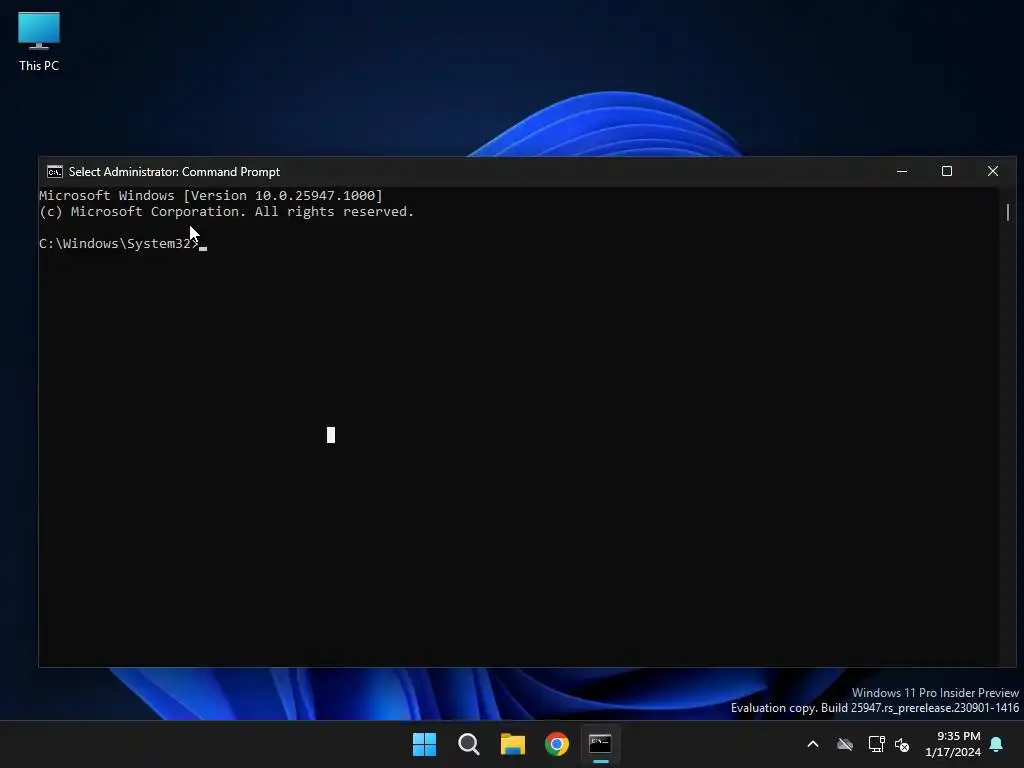The height and width of the screenshot is (768, 1024).
Task: Click the muted volume tray icon
Action: point(902,744)
